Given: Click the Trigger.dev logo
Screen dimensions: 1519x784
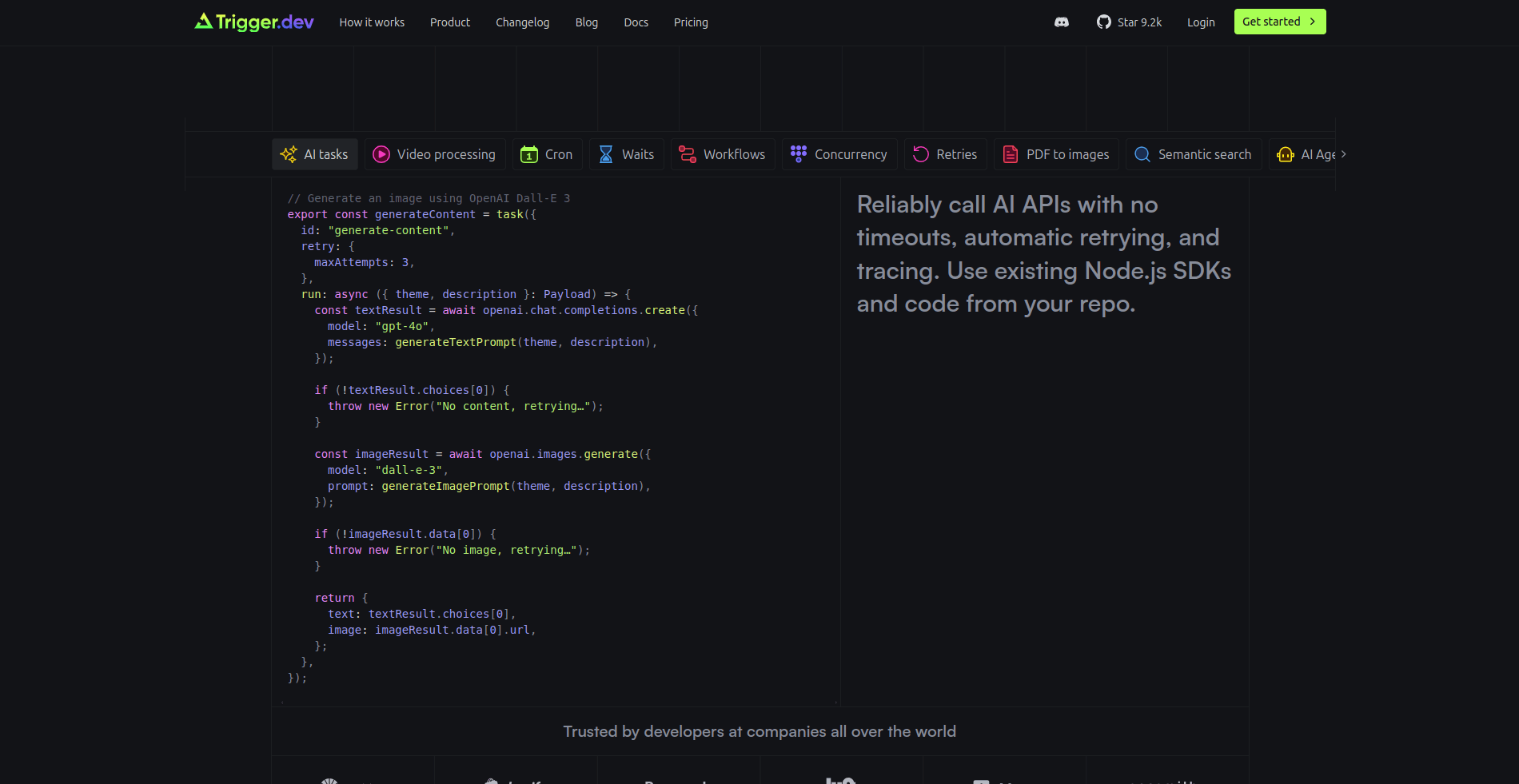Looking at the screenshot, I should [x=254, y=22].
